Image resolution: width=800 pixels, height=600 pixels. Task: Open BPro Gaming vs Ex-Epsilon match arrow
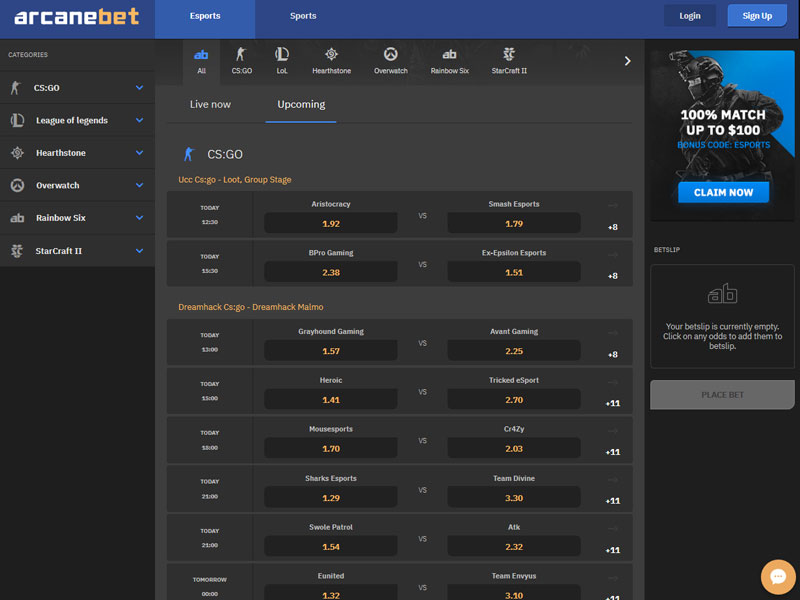(x=613, y=255)
